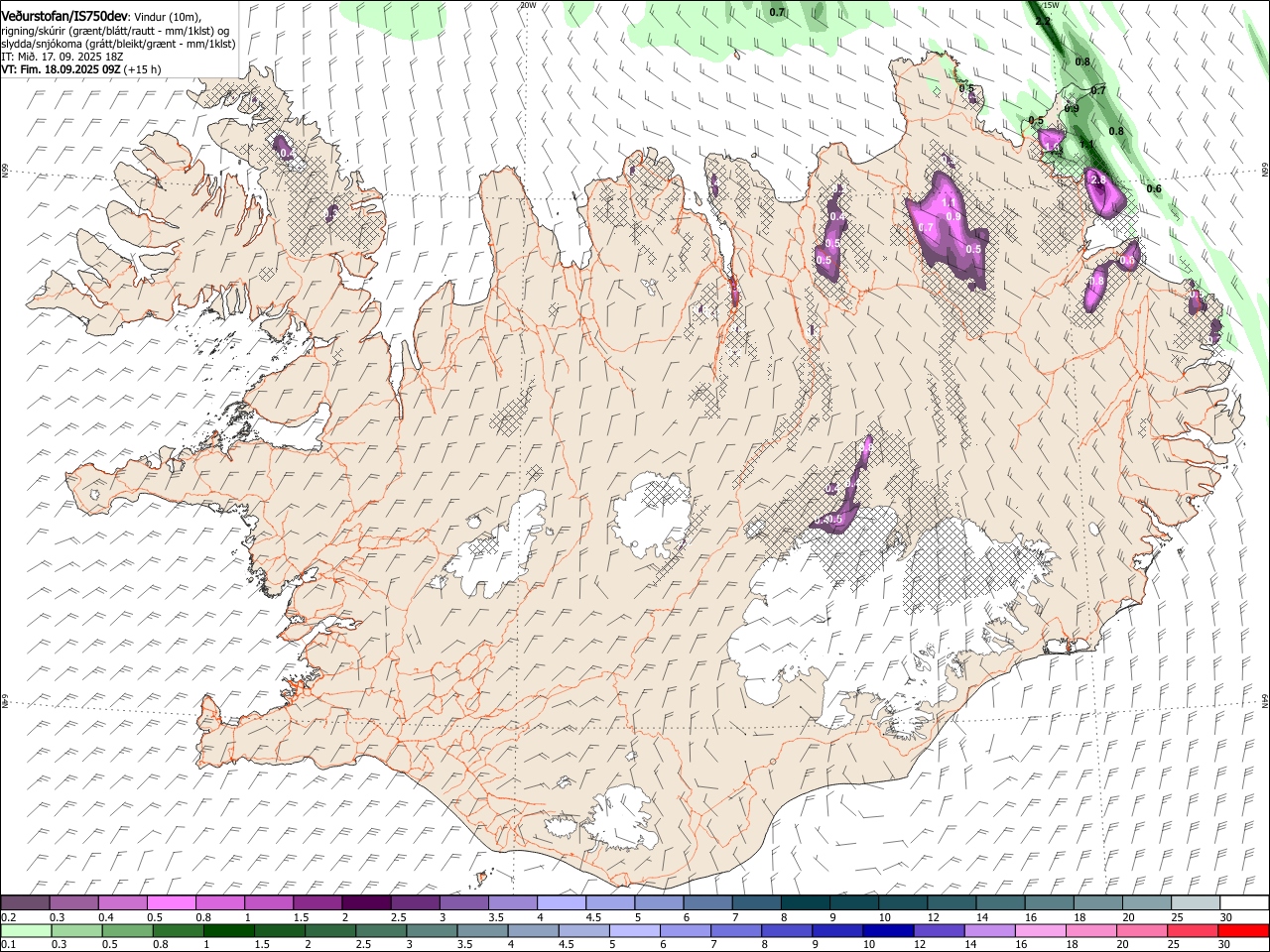Click the 0.6 value over the ocean east of 2.8
Screen dimensions: 1270x952
click(1154, 188)
